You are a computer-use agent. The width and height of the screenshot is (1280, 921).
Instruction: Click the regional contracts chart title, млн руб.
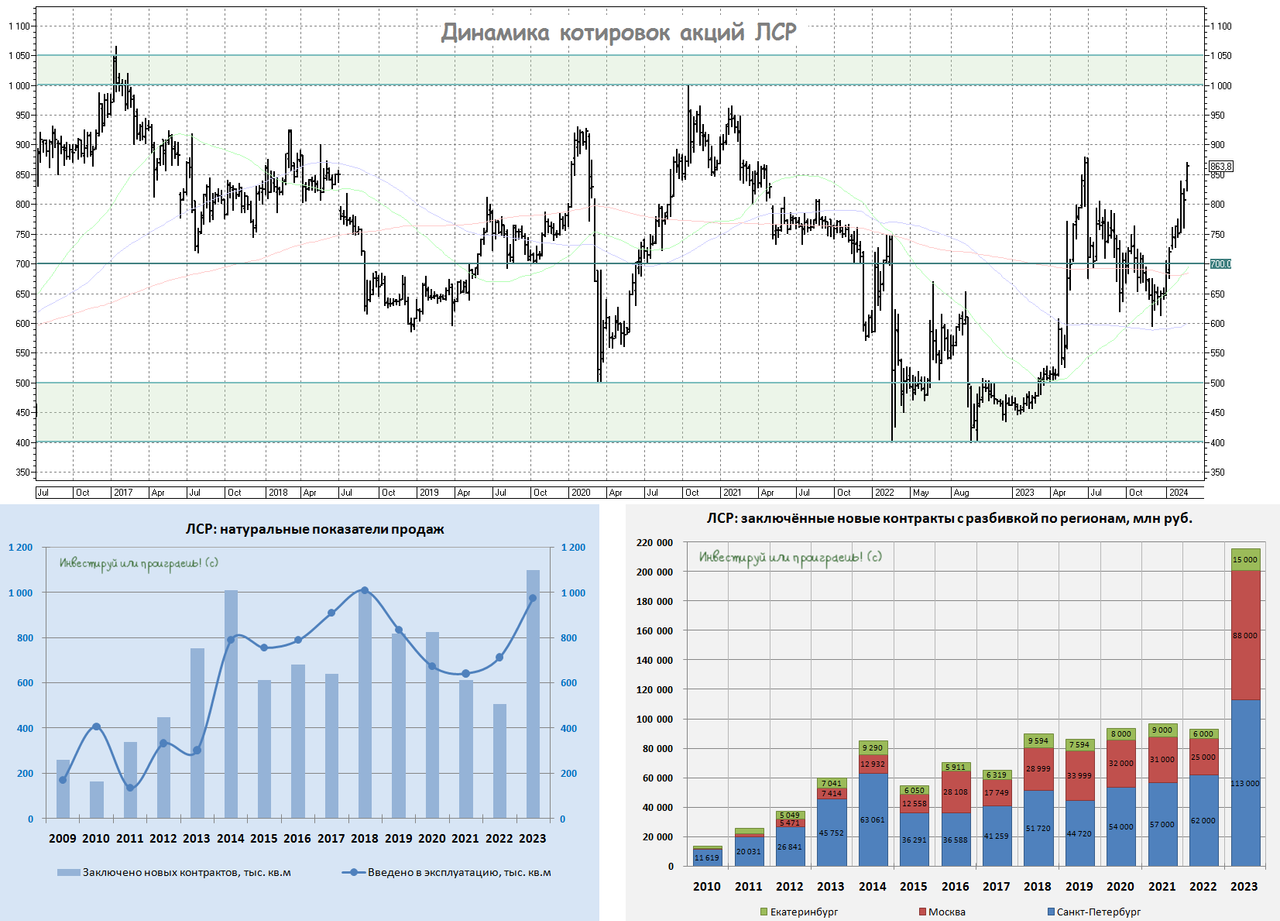[x=949, y=519]
